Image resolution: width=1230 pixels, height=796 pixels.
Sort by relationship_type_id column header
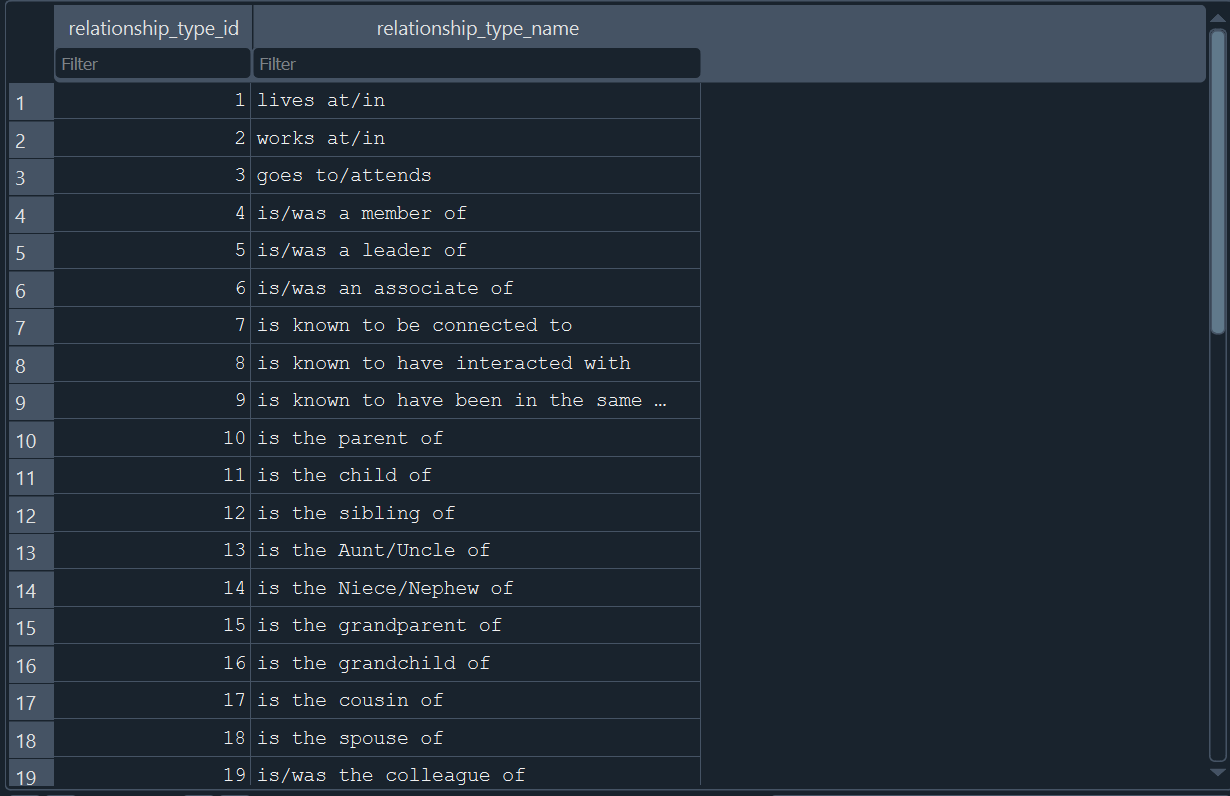(x=153, y=28)
